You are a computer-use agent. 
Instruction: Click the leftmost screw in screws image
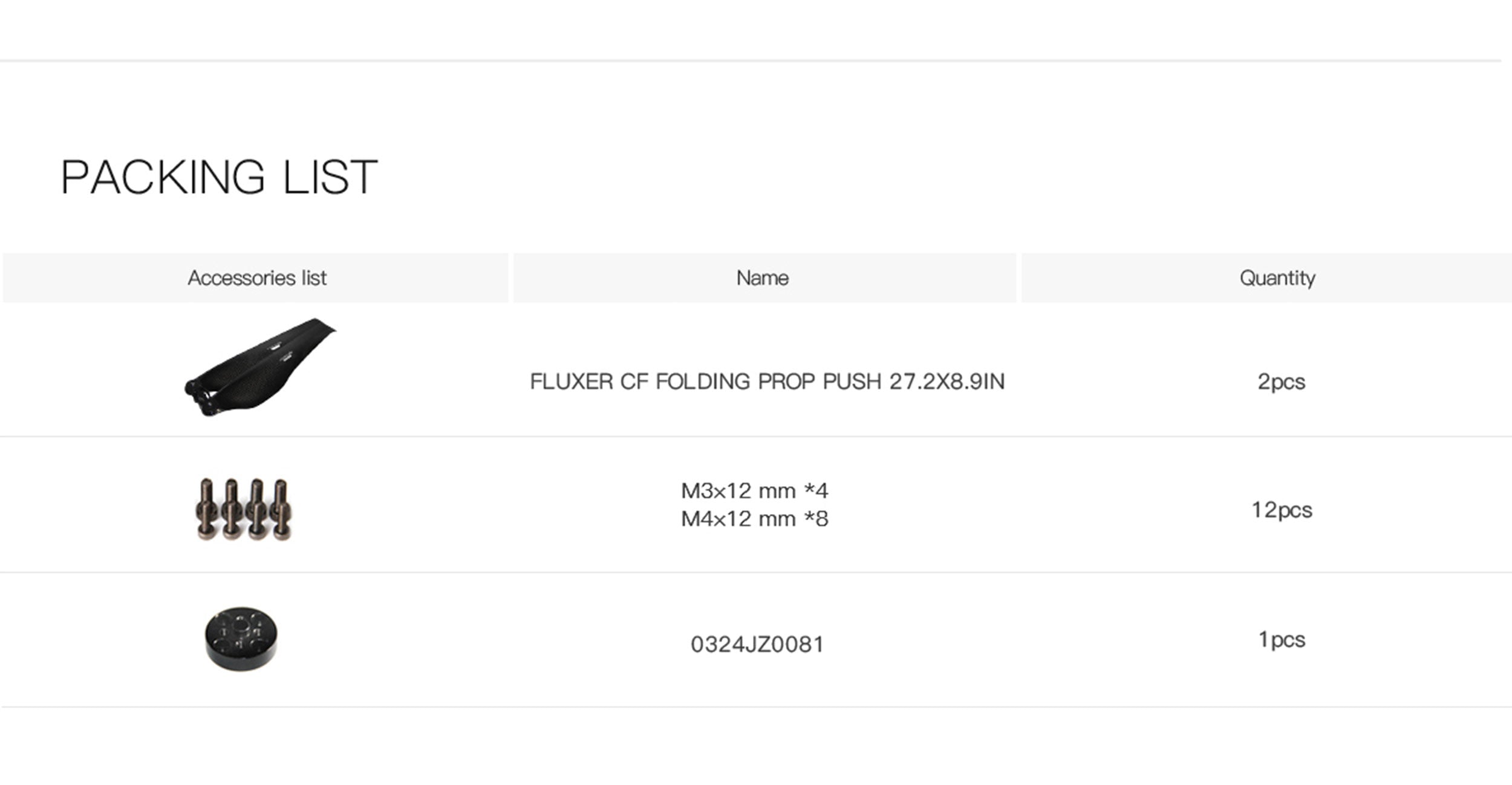tap(206, 508)
